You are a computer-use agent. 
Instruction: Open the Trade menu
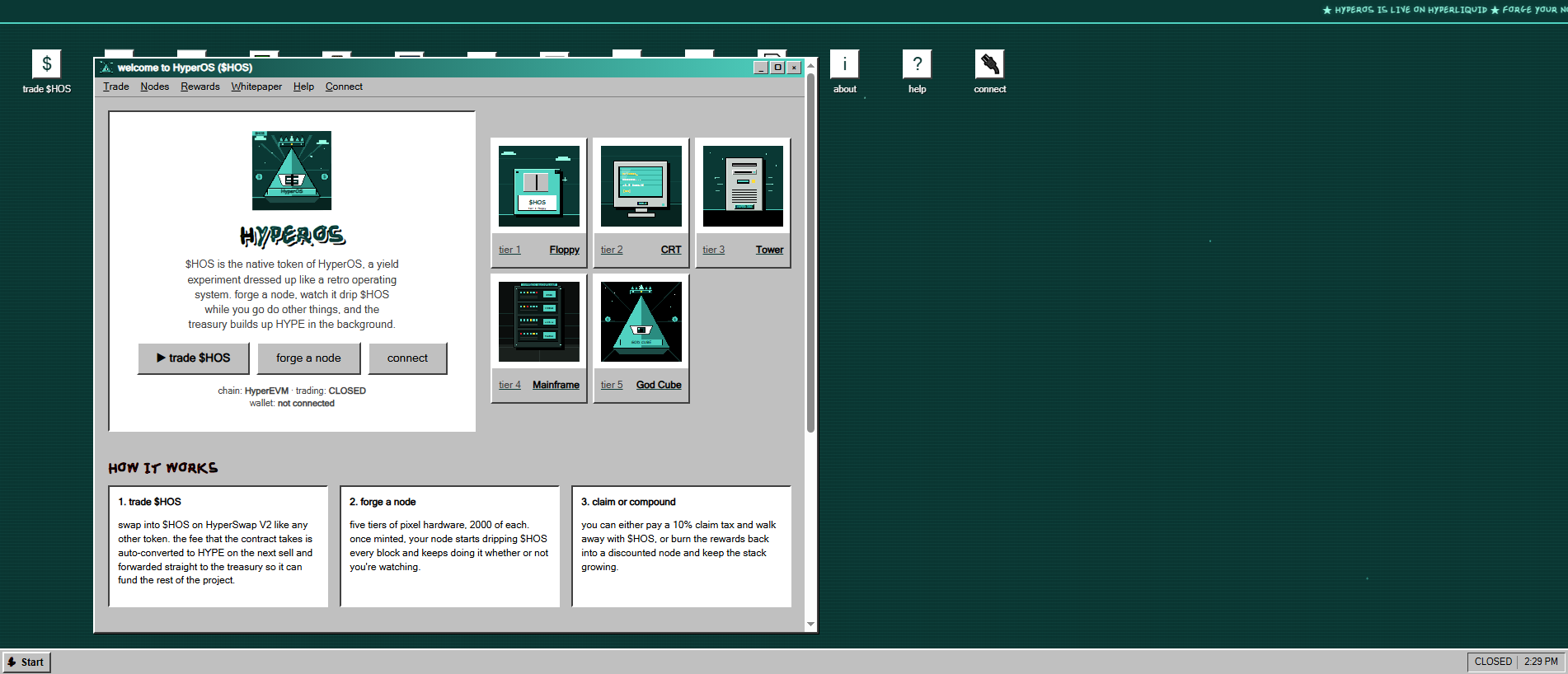[116, 87]
